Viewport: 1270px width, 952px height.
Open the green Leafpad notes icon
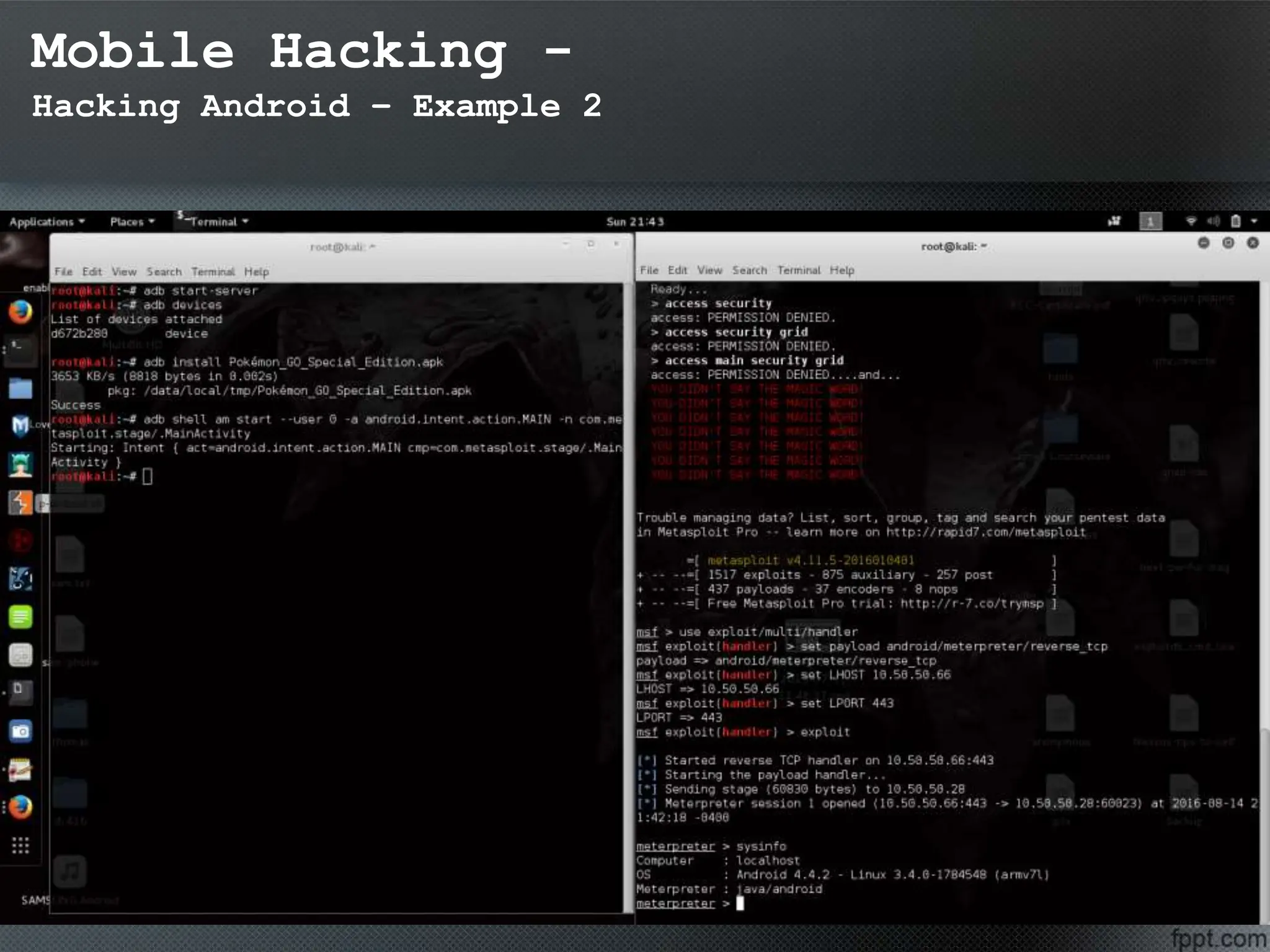coord(20,617)
